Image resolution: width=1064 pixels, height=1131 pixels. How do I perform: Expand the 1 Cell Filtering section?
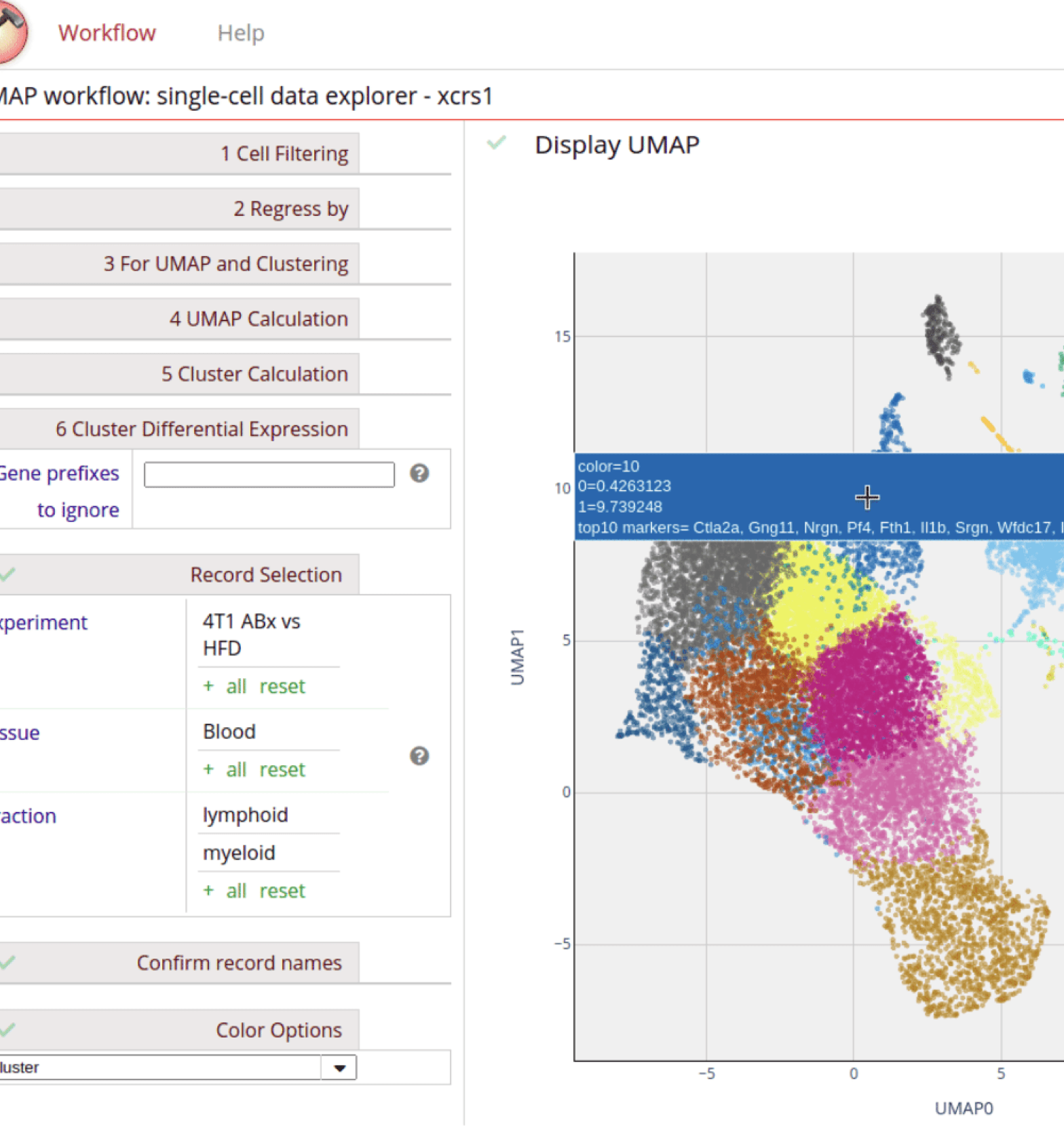point(178,153)
